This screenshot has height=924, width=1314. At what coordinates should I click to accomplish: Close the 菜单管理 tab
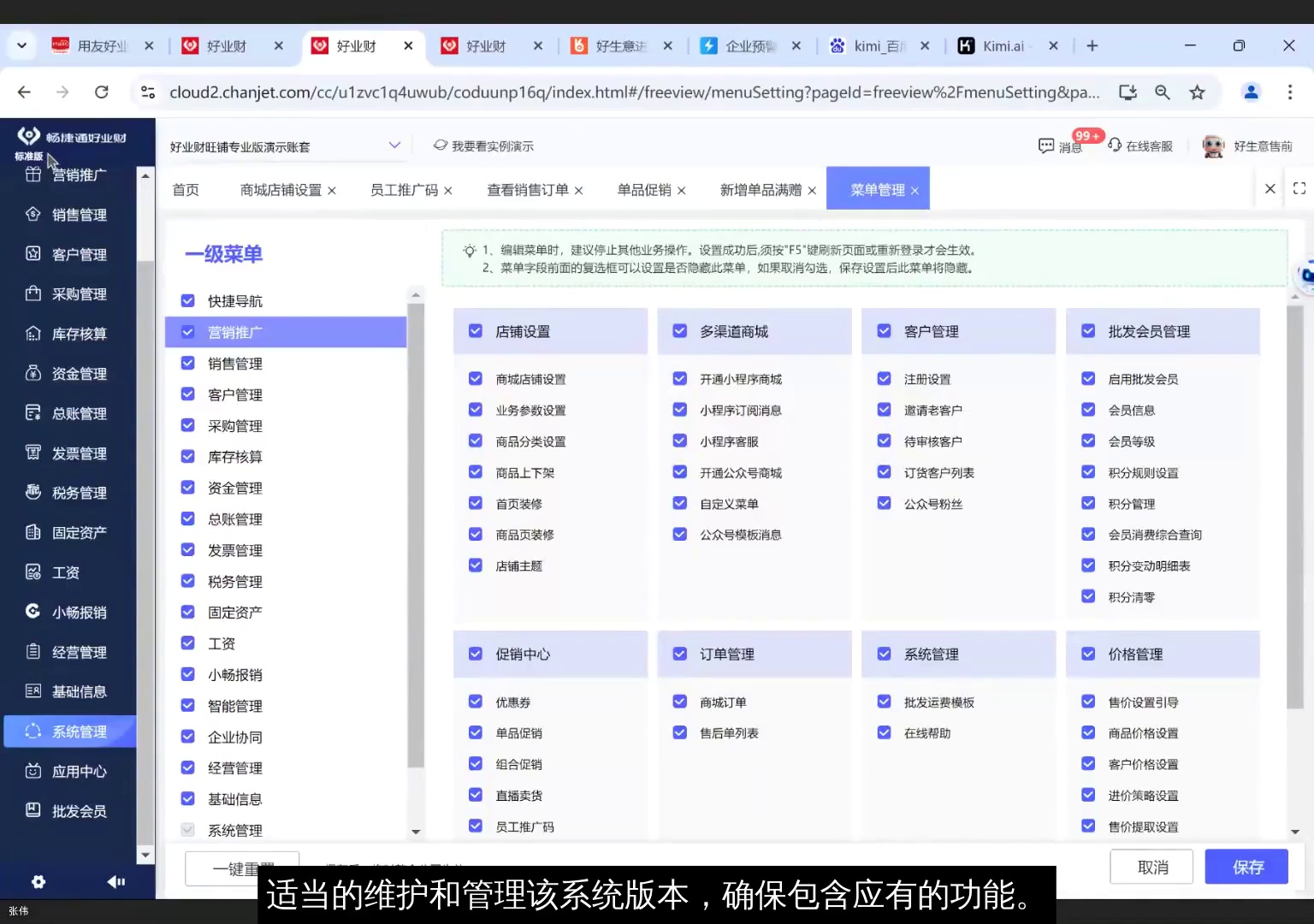pos(915,190)
